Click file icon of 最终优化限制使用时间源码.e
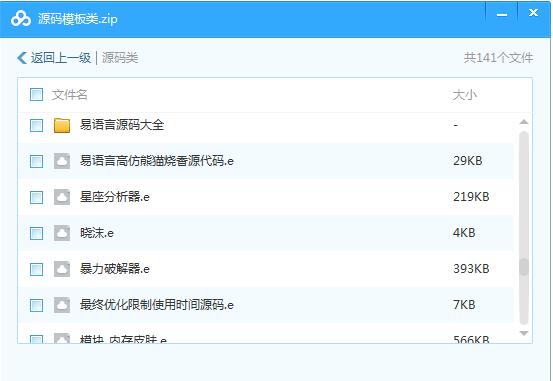 (62, 305)
